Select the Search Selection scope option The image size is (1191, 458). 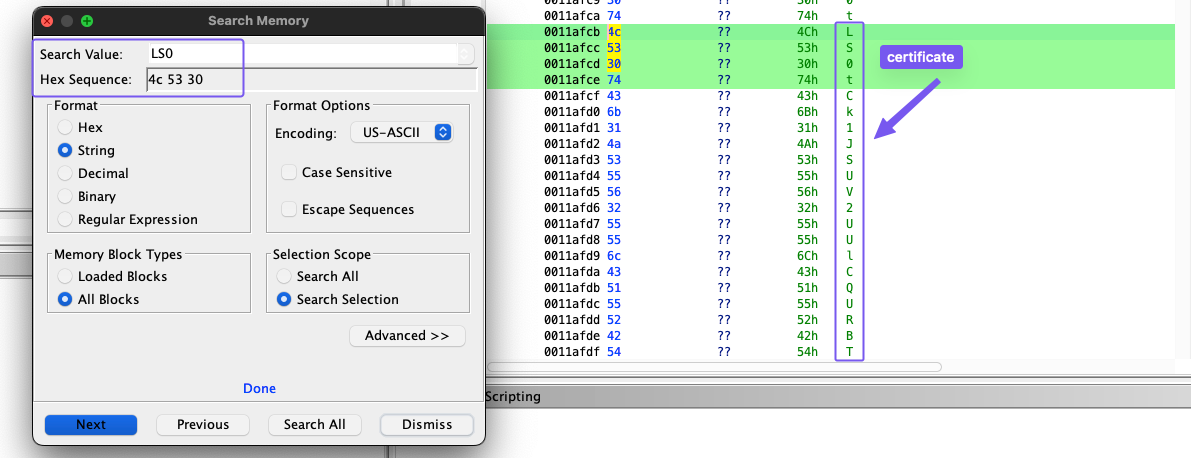[x=285, y=300]
